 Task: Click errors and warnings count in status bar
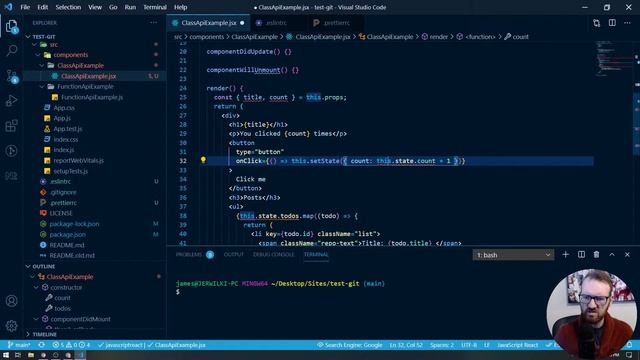(71, 345)
